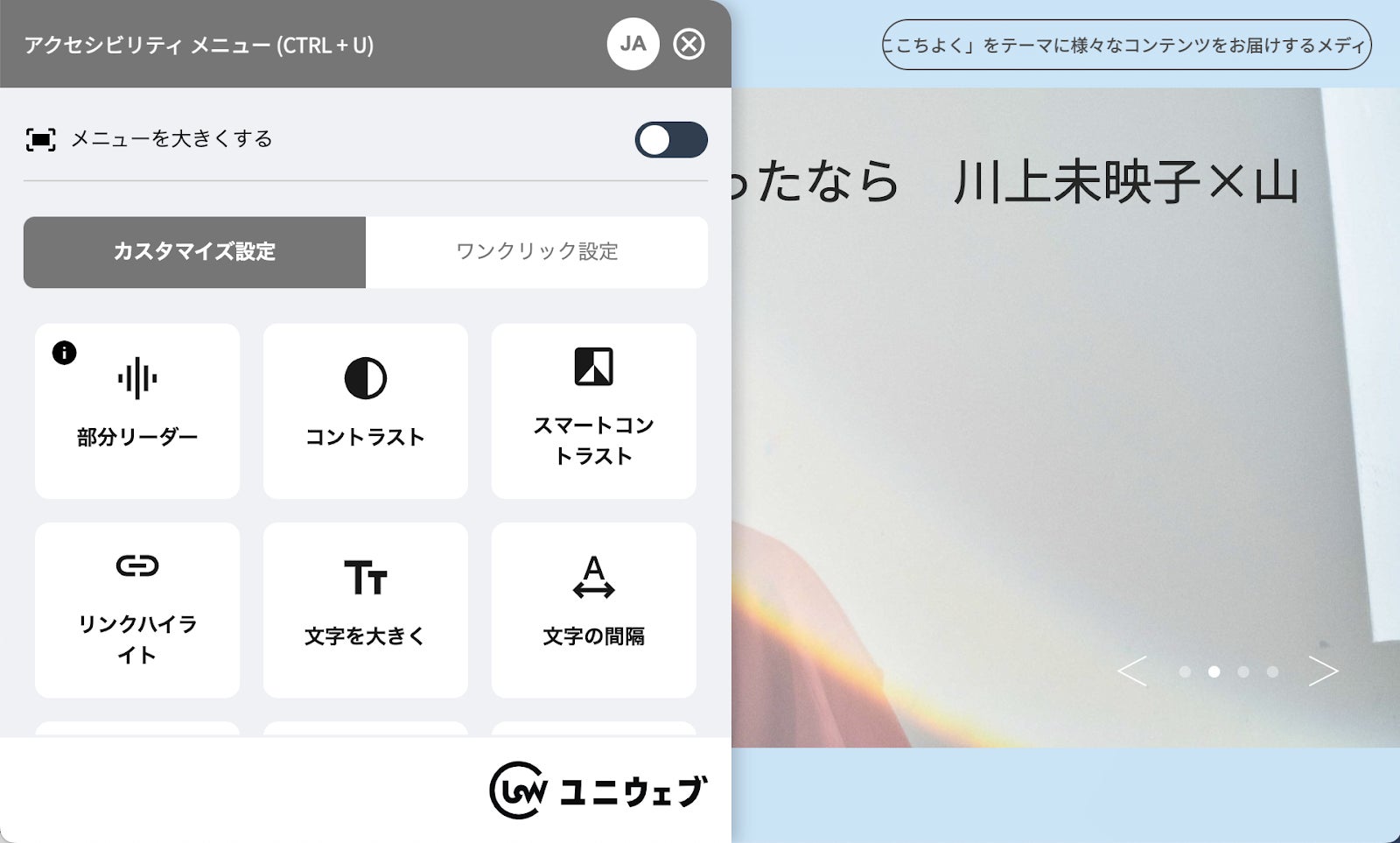This screenshot has height=843, width=1400.
Task: Jump to the fourth carousel dot
Action: [1272, 672]
